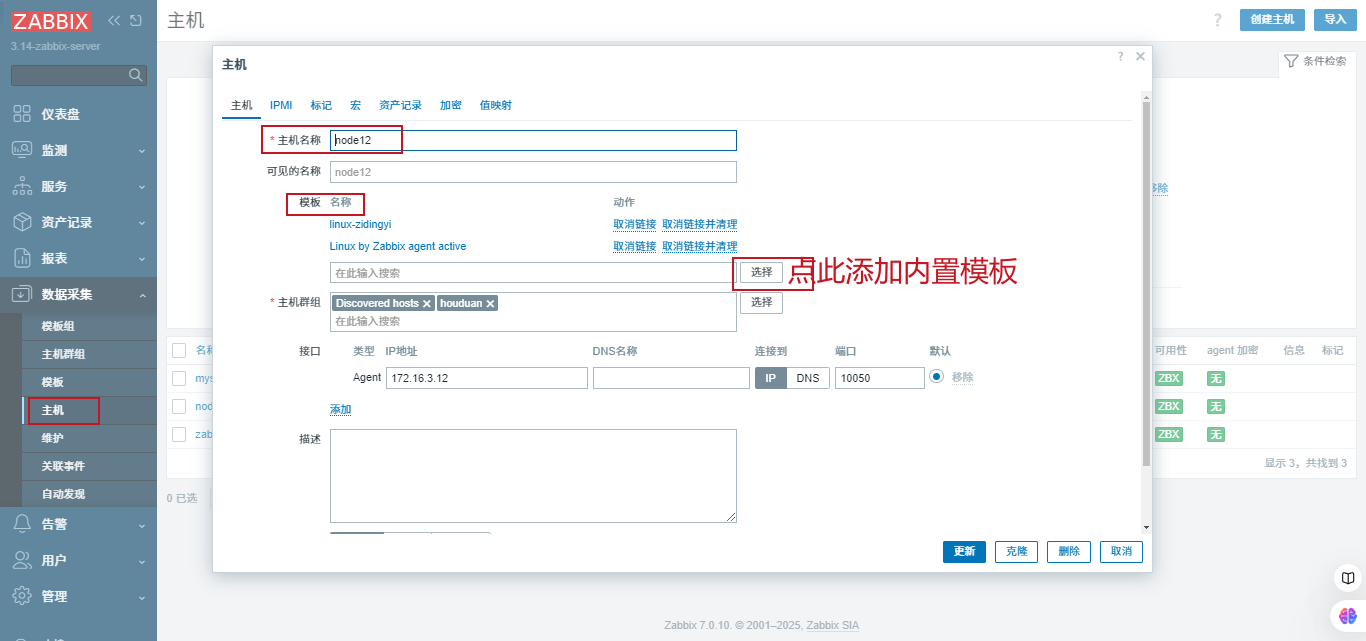Click the 服务 services icon

point(22,186)
